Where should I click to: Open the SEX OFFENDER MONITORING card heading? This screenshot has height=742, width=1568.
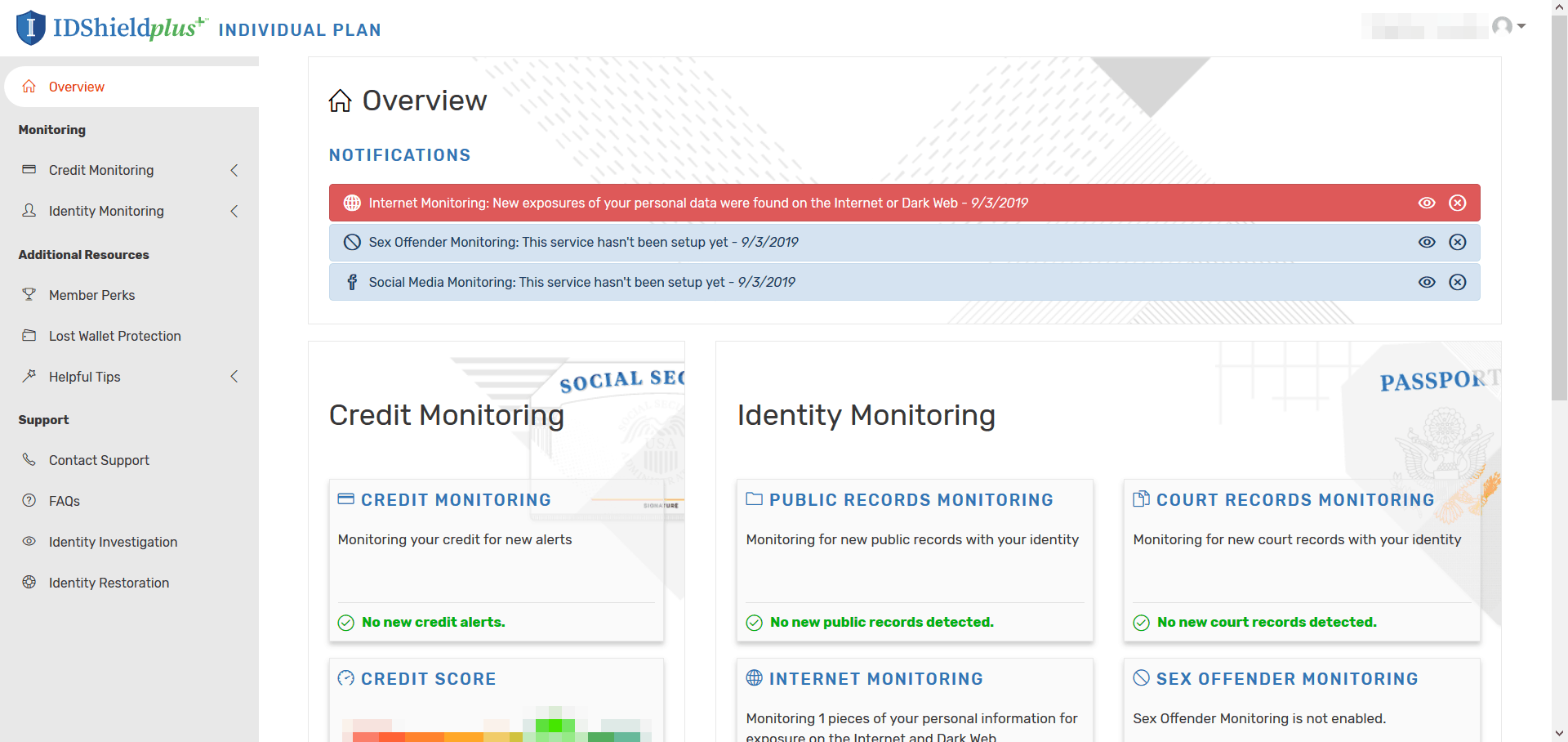[1287, 679]
